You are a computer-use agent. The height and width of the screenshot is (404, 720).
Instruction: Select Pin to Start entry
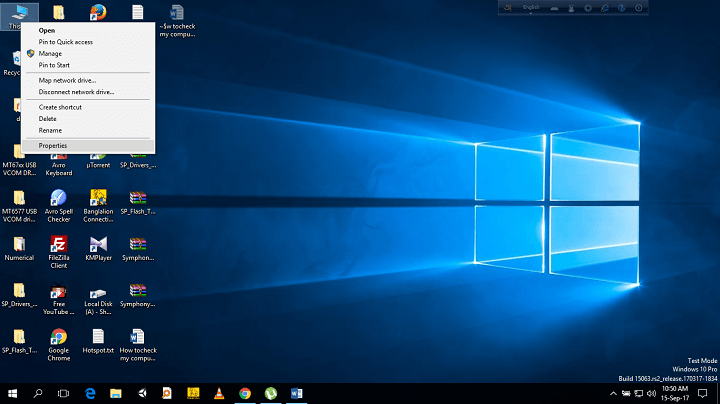pos(54,65)
